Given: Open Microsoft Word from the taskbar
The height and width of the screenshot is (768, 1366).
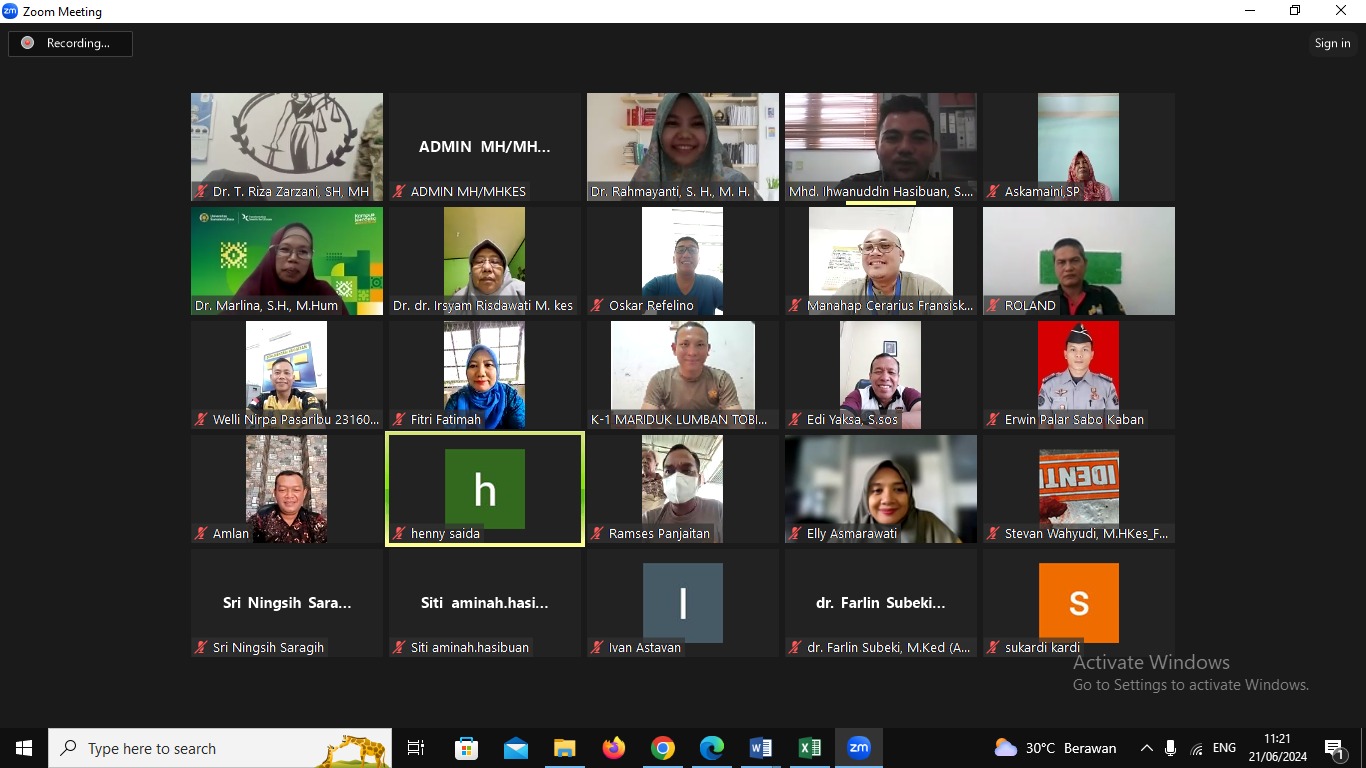Looking at the screenshot, I should pos(760,748).
